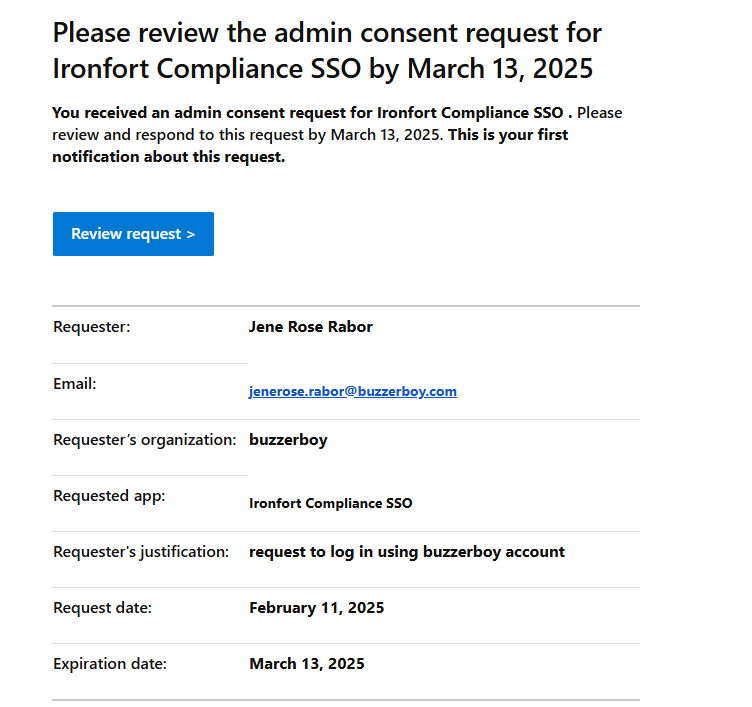Select the Email field label

(74, 383)
